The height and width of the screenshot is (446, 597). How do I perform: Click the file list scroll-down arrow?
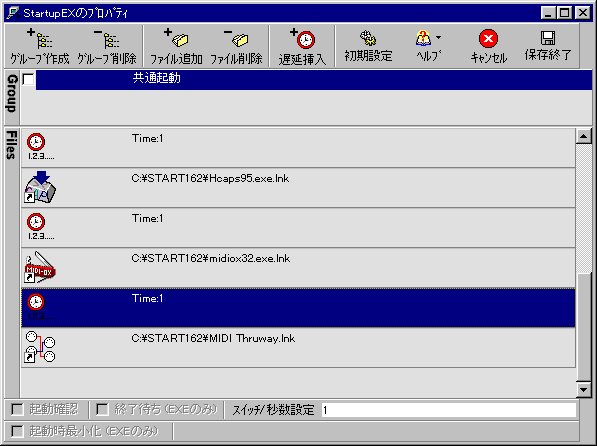[x=584, y=389]
